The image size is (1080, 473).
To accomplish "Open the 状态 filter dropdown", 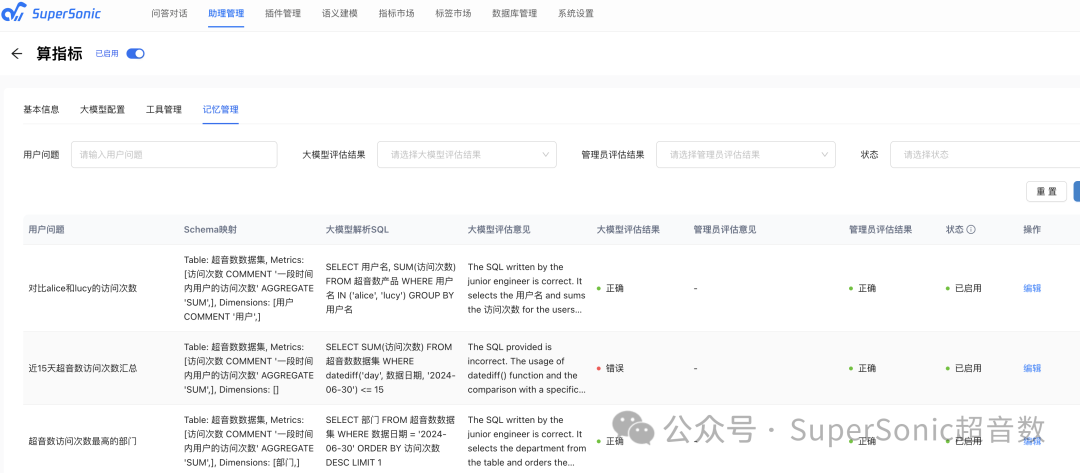I will pos(984,155).
